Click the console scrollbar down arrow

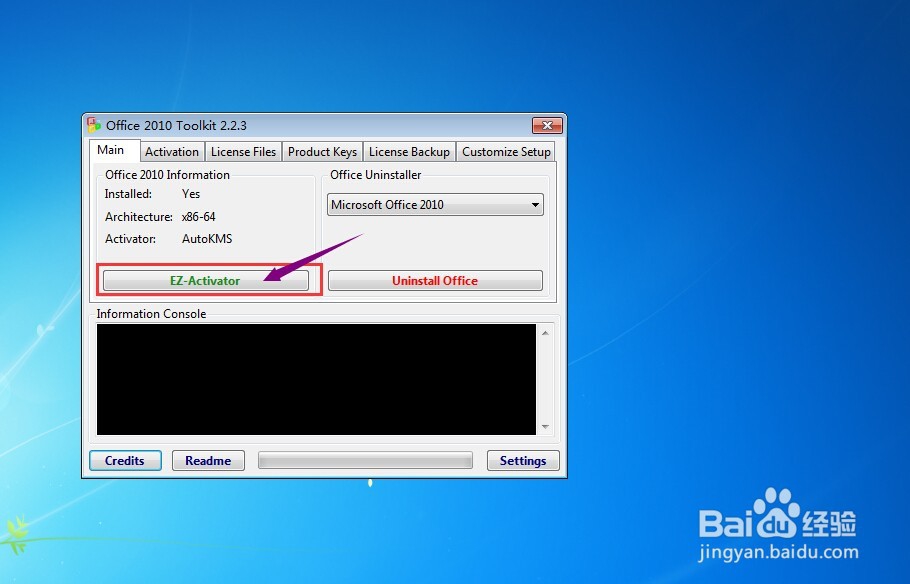click(546, 427)
